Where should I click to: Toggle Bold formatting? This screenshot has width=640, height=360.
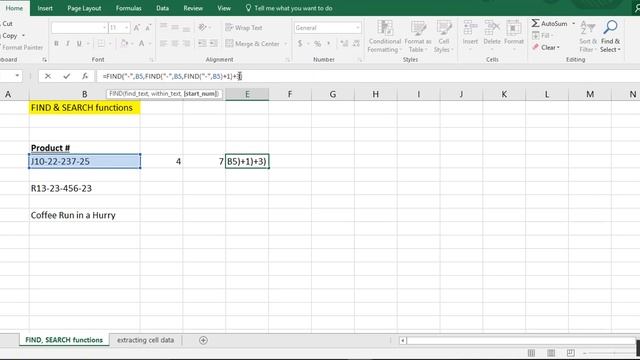tap(56, 43)
